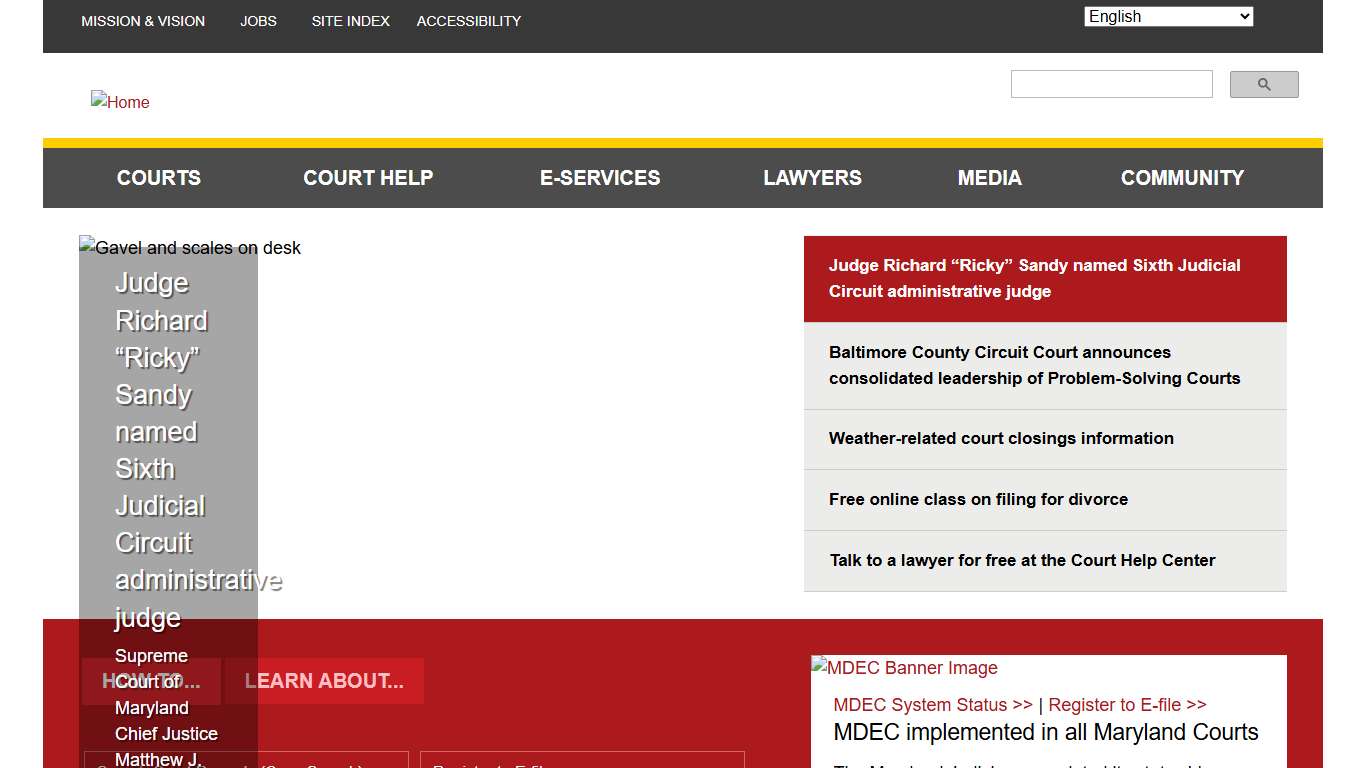Image resolution: width=1366 pixels, height=768 pixels.
Task: Open the JOBS page
Action: [x=258, y=20]
